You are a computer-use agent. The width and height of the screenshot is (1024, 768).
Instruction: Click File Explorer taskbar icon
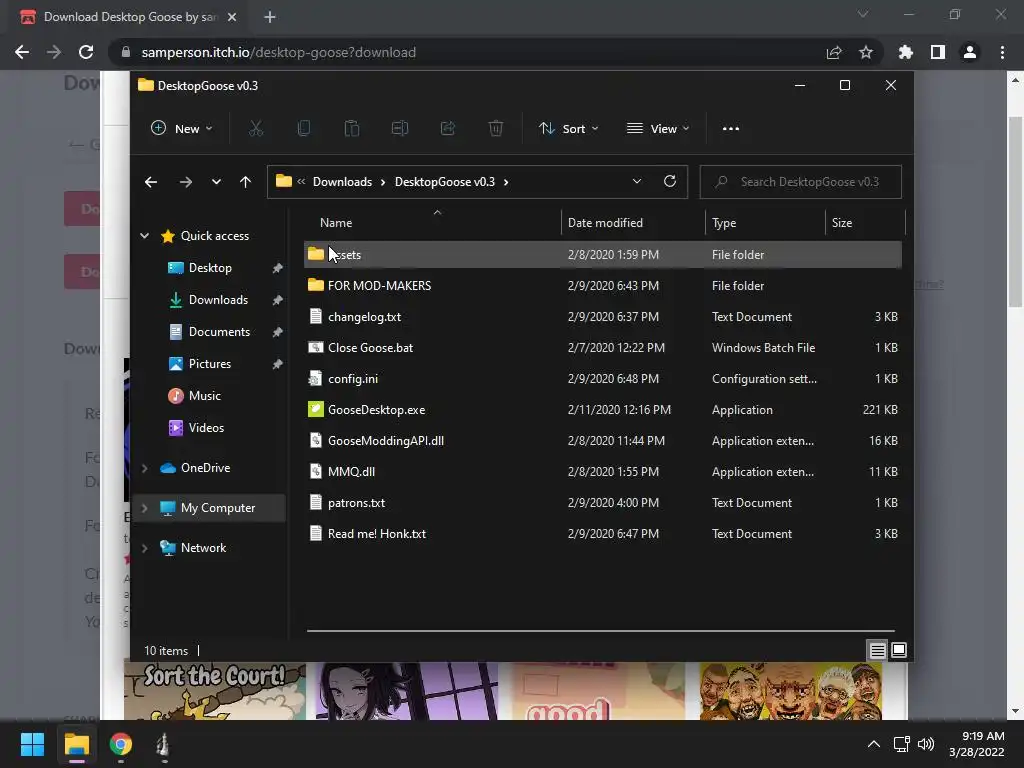coord(76,744)
